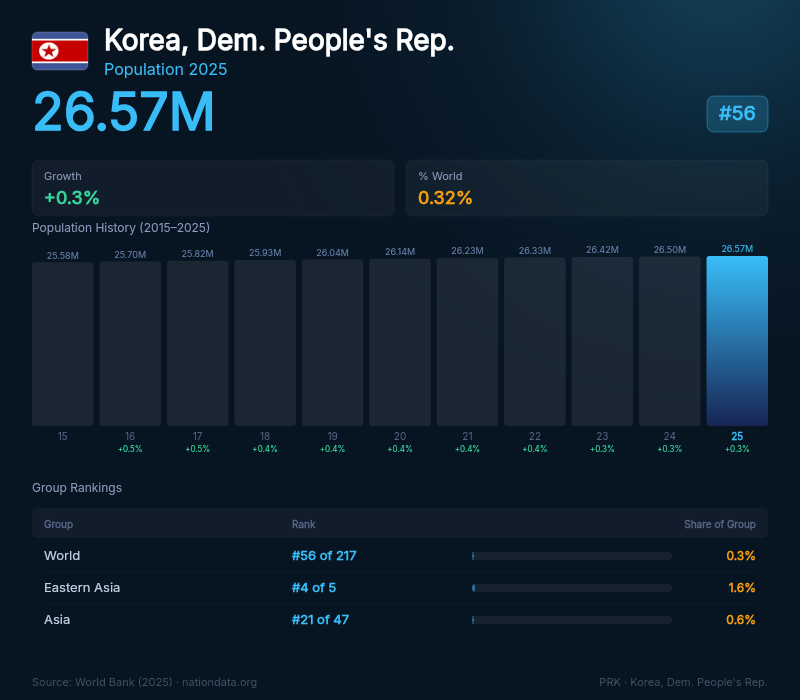Select the 2017 bar labeled 25.82M
The image size is (800, 700).
click(x=197, y=343)
